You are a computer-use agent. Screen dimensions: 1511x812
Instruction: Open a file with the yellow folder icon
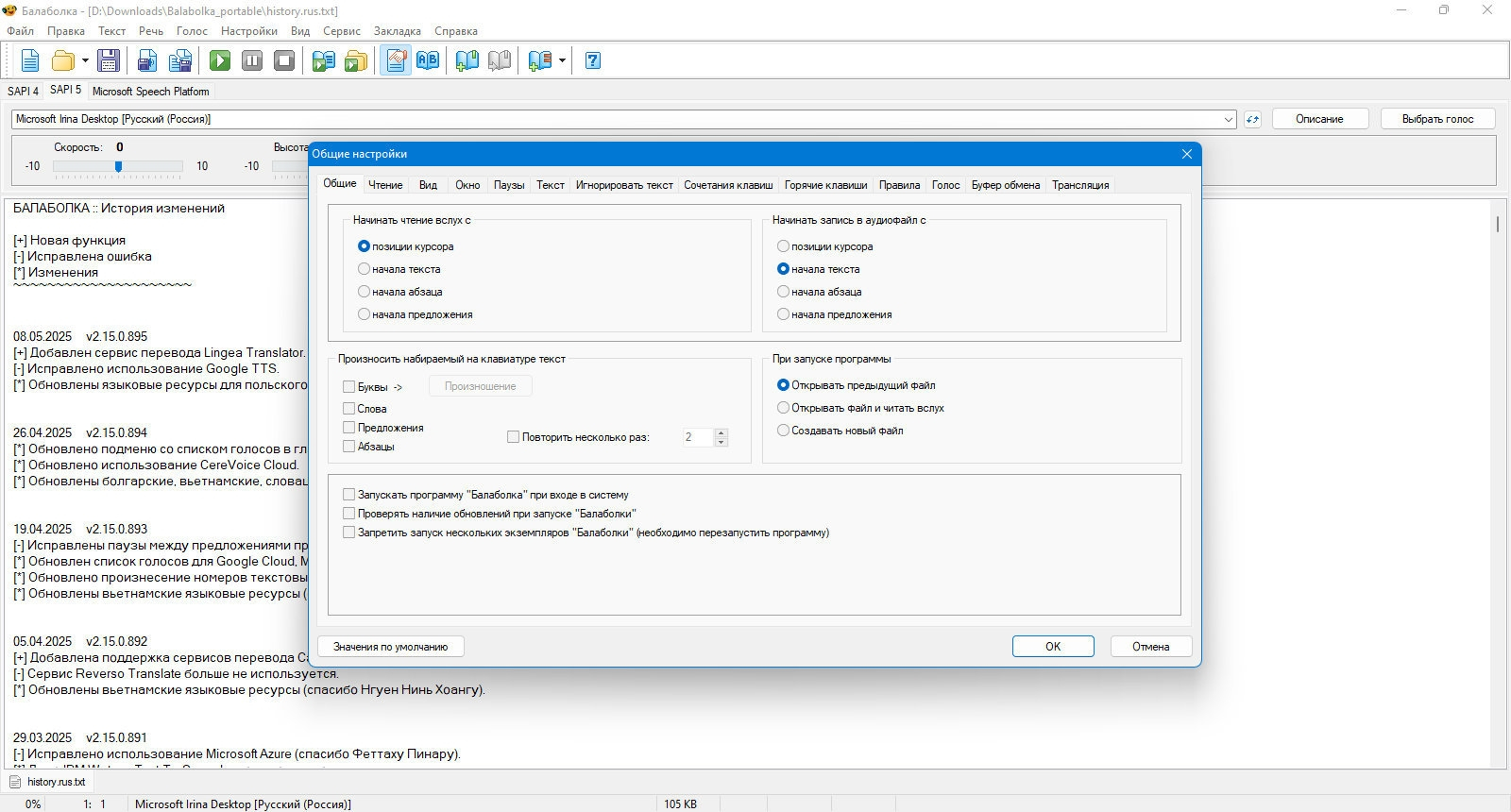(x=62, y=61)
